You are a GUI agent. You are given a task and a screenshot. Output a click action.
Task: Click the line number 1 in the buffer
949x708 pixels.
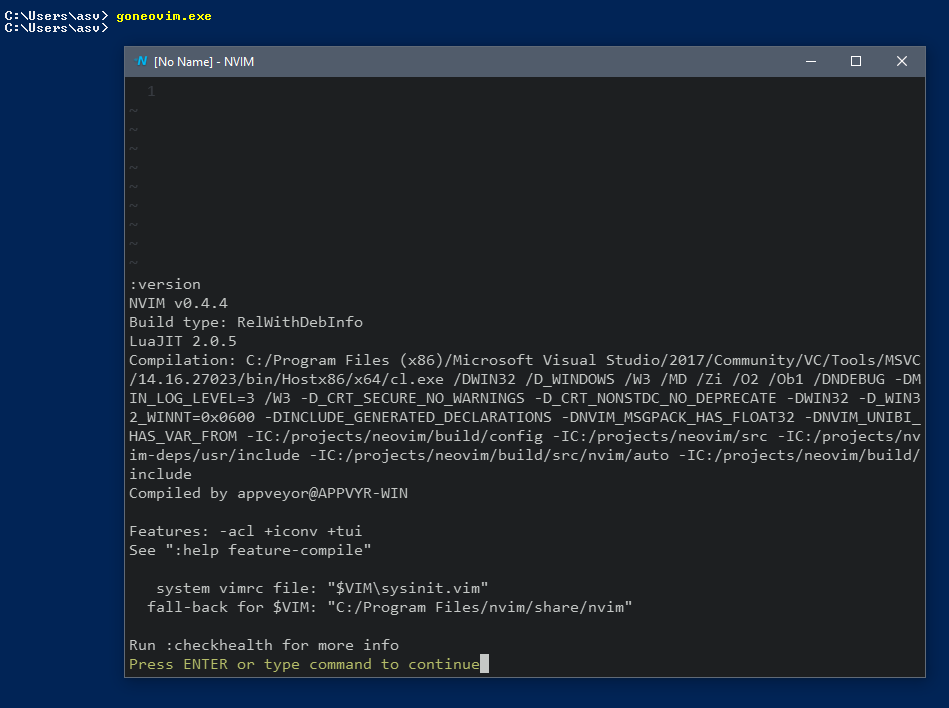click(x=150, y=90)
